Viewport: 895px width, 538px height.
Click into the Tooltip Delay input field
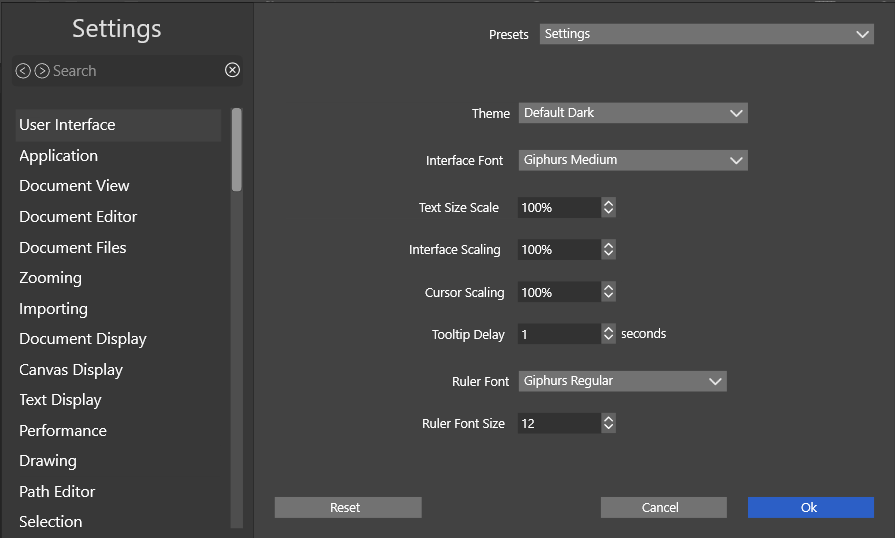(558, 335)
